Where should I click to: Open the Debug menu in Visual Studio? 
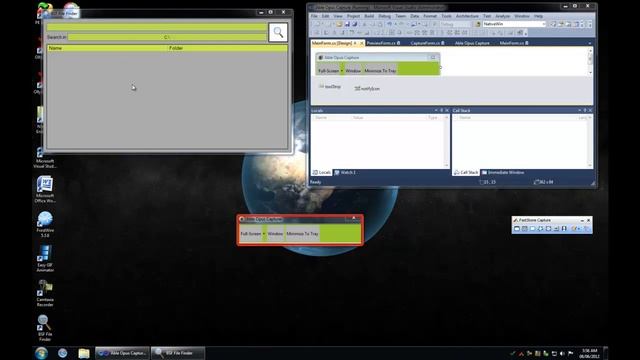pyautogui.click(x=384, y=16)
